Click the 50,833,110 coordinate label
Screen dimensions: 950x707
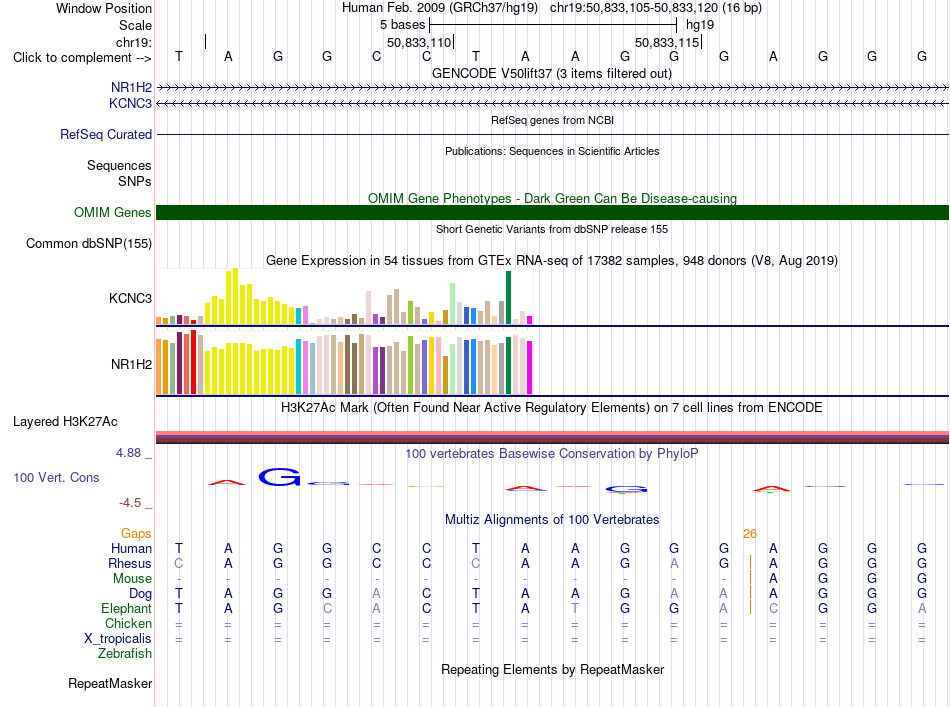point(419,42)
